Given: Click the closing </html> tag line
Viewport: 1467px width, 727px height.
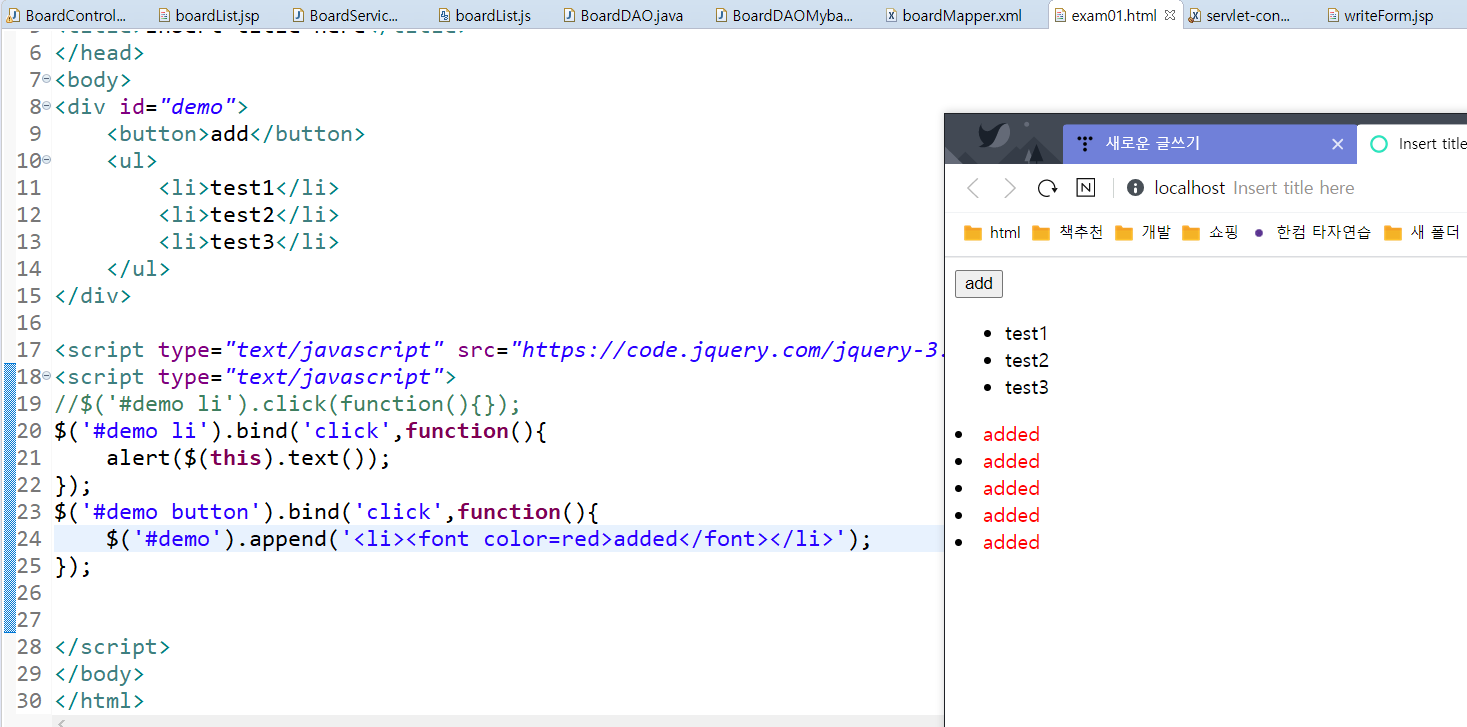Looking at the screenshot, I should tap(99, 701).
